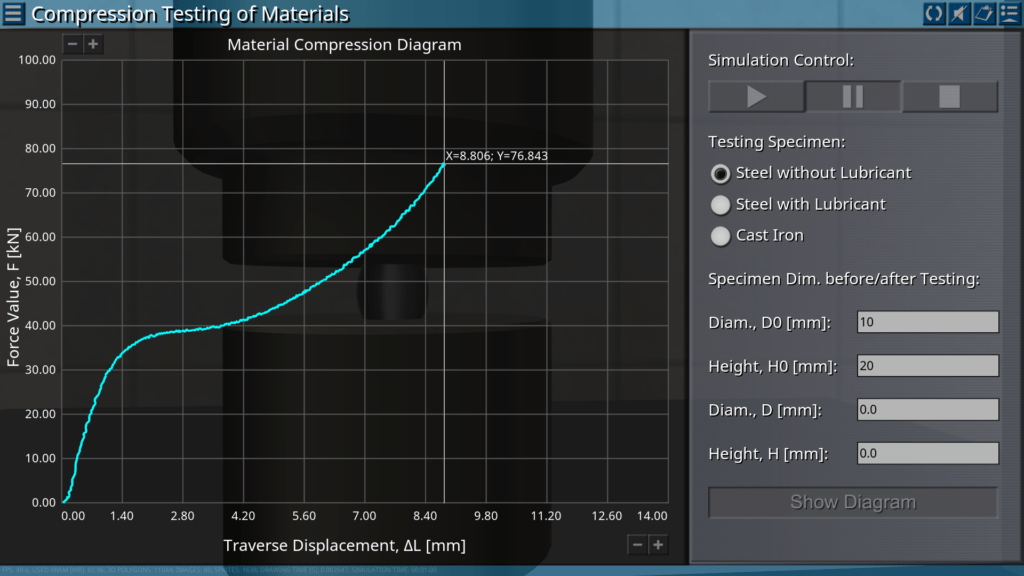Screen dimensions: 1024x576
Task: Zoom in the displacement axis with plus
Action: pyautogui.click(x=658, y=544)
